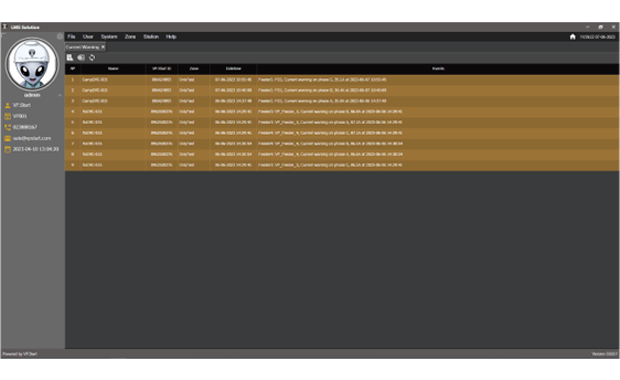Click the clock display in top-right corner
Viewport: 620px width, 380px height.
click(x=597, y=37)
